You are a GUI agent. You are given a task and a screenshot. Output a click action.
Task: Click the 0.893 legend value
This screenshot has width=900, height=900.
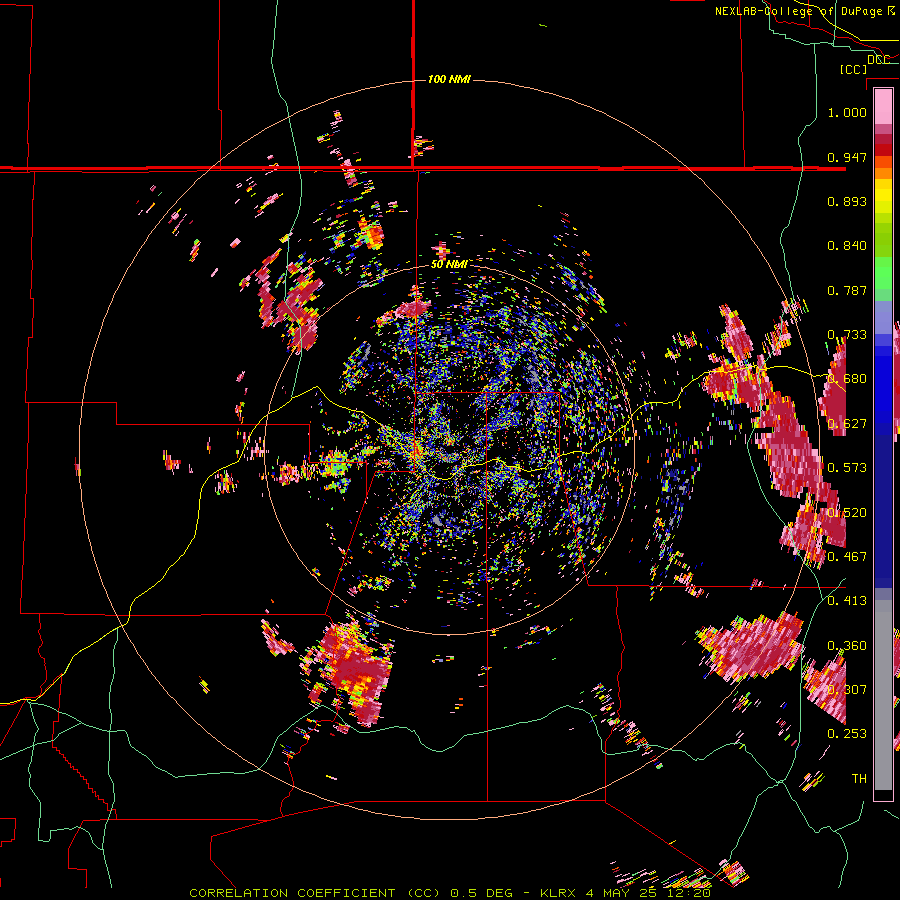pyautogui.click(x=847, y=201)
